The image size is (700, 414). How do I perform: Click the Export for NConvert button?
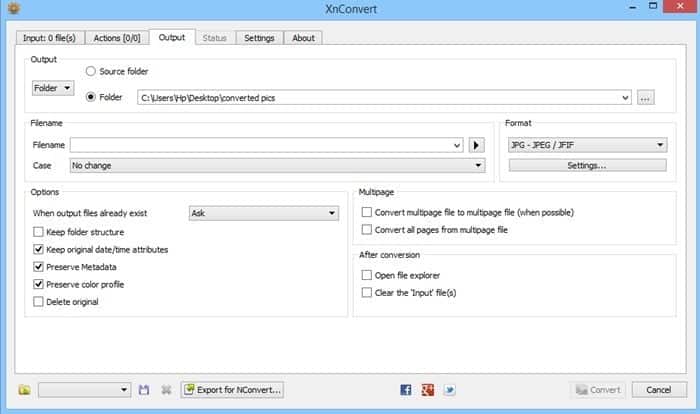pyautogui.click(x=232, y=390)
